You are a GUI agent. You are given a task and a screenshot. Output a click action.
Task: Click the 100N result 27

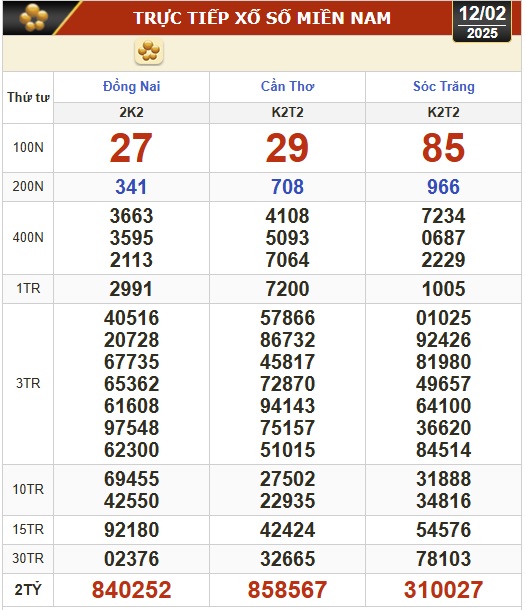(x=131, y=148)
